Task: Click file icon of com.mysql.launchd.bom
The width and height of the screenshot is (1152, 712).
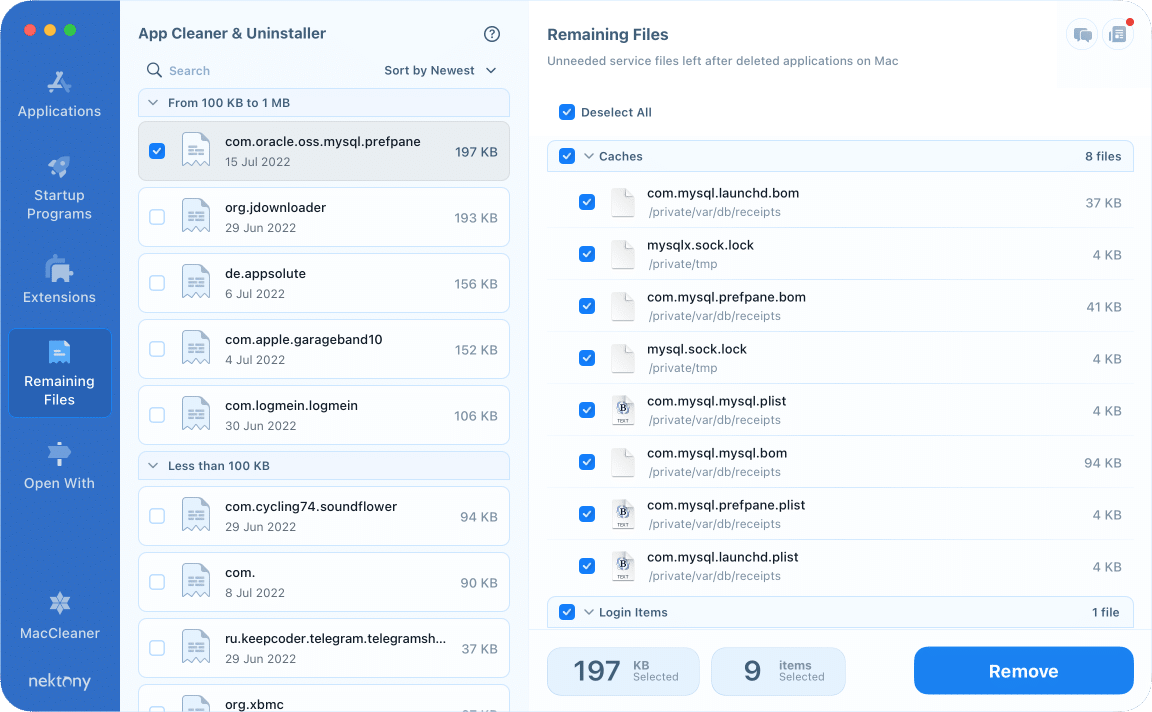Action: [x=623, y=202]
